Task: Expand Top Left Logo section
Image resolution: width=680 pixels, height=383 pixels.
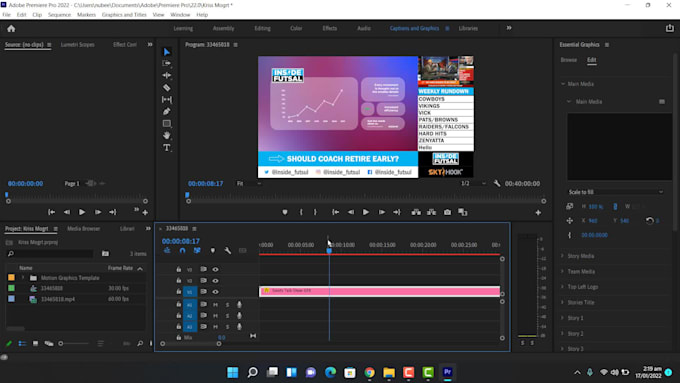Action: 562,287
